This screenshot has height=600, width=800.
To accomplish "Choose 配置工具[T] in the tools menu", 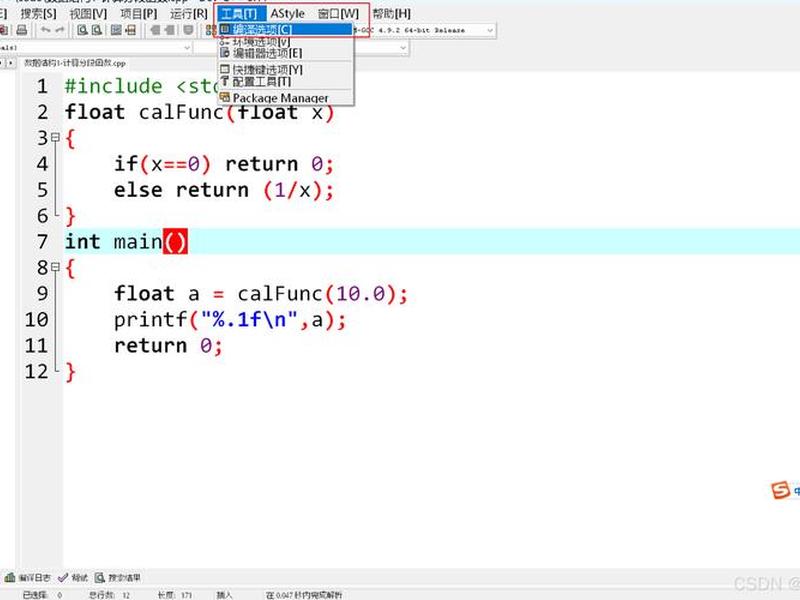I will [286, 81].
